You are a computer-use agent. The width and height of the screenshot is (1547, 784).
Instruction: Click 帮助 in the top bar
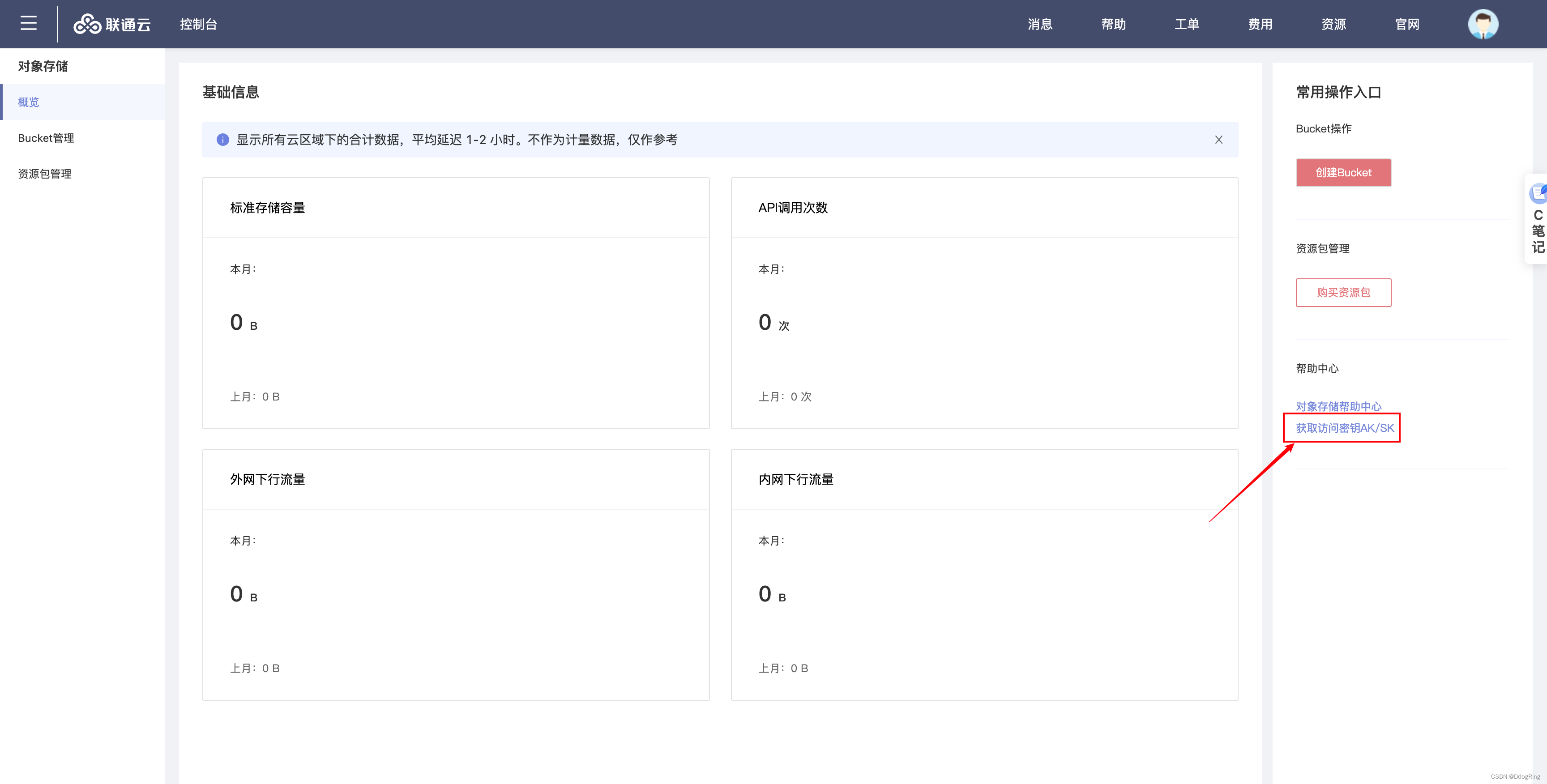coord(1113,24)
